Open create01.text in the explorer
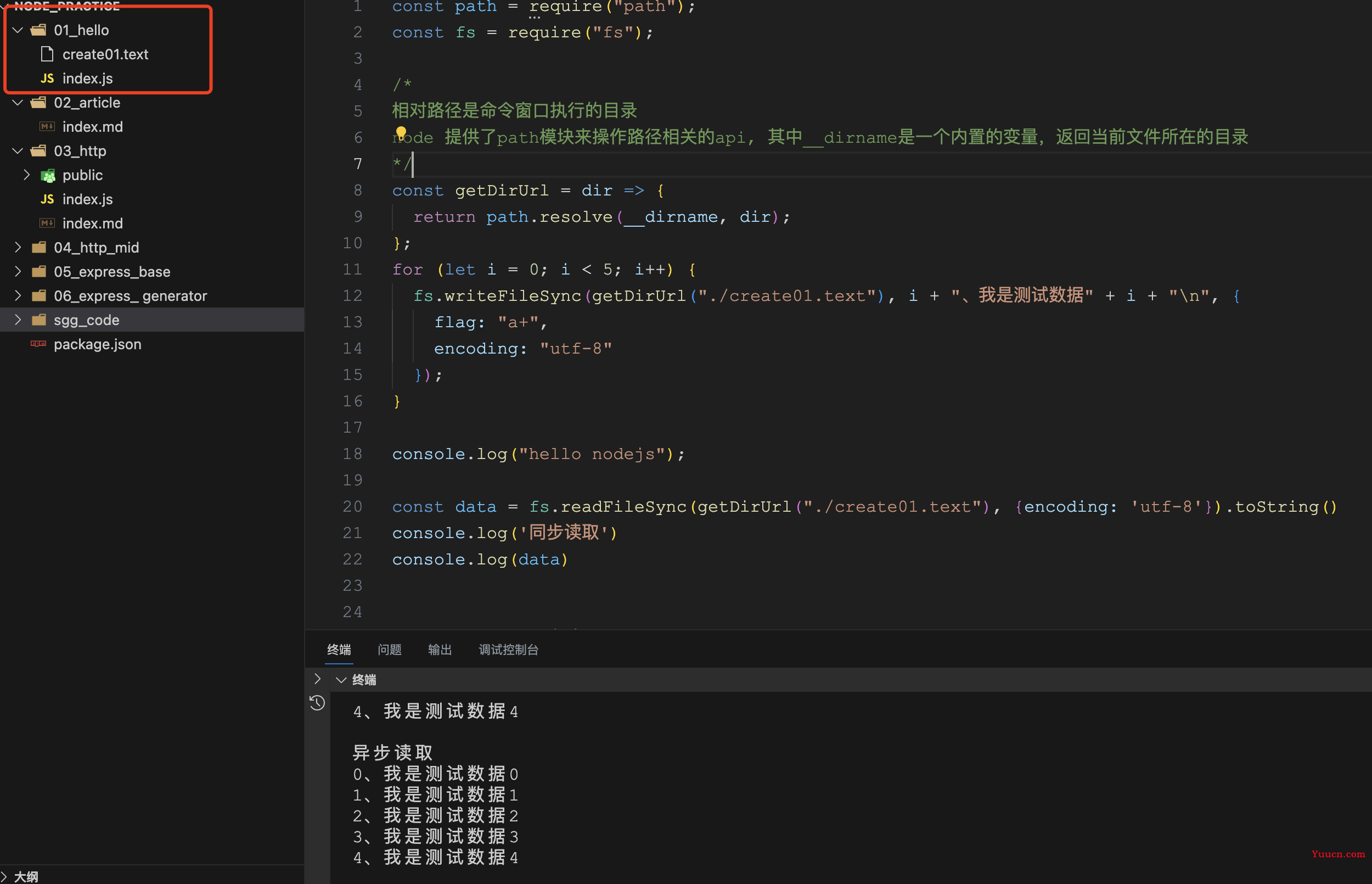The image size is (1372, 884). pos(105,54)
